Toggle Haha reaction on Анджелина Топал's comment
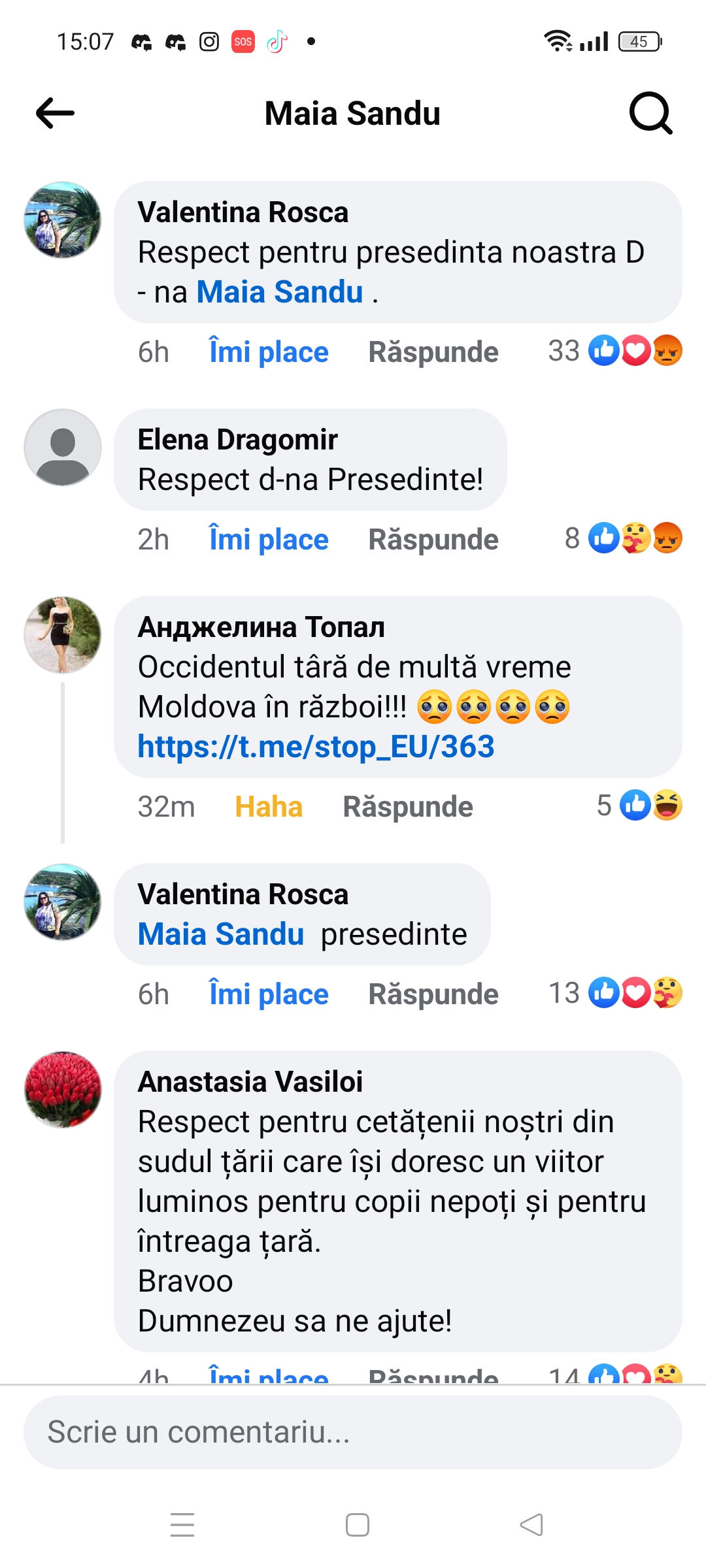Screen dimensions: 706x1568 (268, 807)
